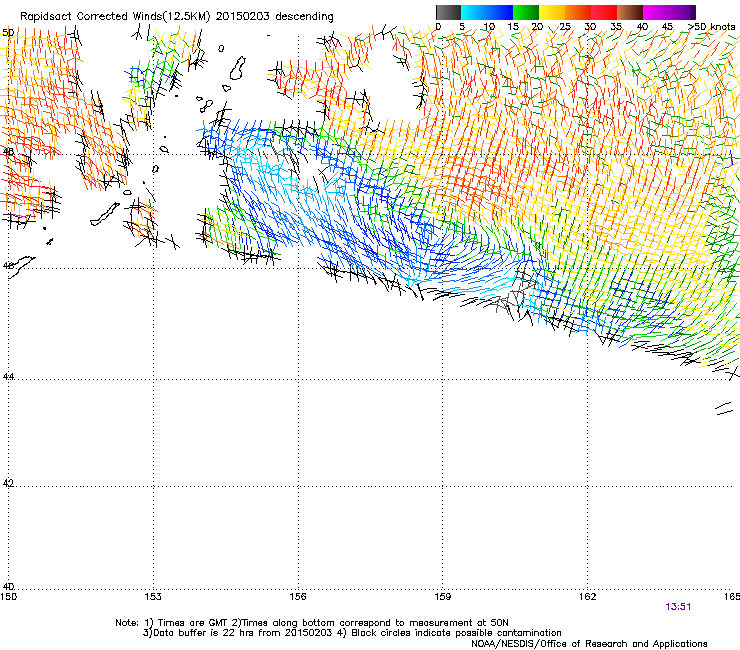Click the '40' latitude label at the bottom-left corner
The width and height of the screenshot is (740, 650).
click(x=8, y=586)
